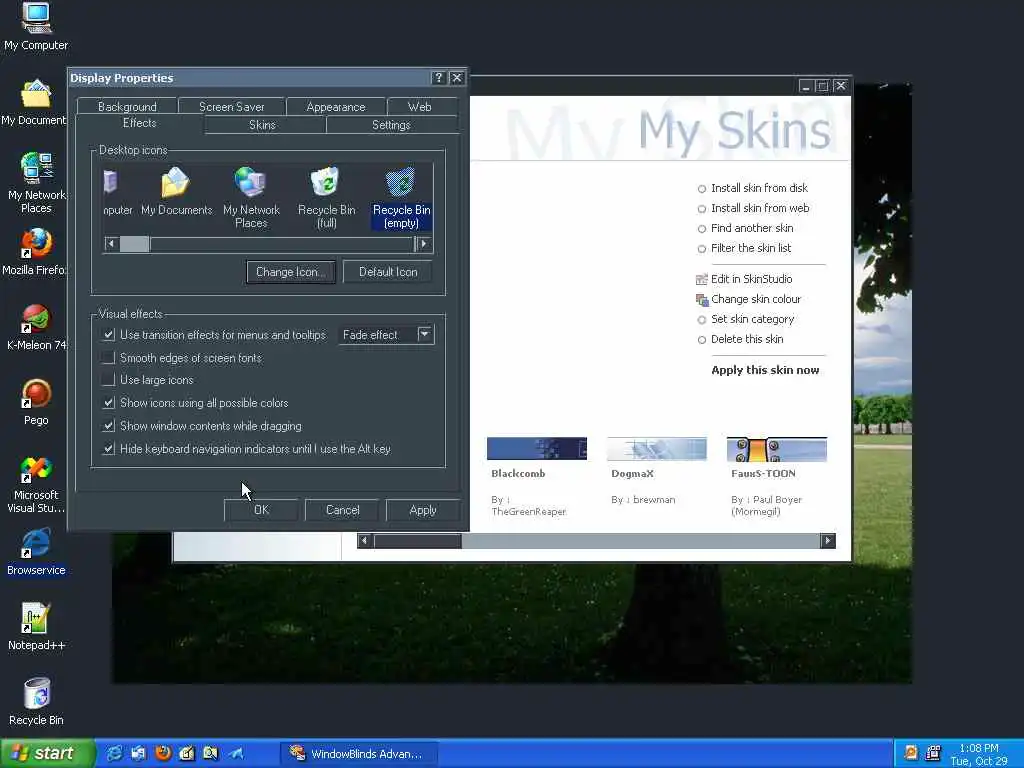Launch Mozilla Firefox desktop shortcut

pyautogui.click(x=34, y=252)
